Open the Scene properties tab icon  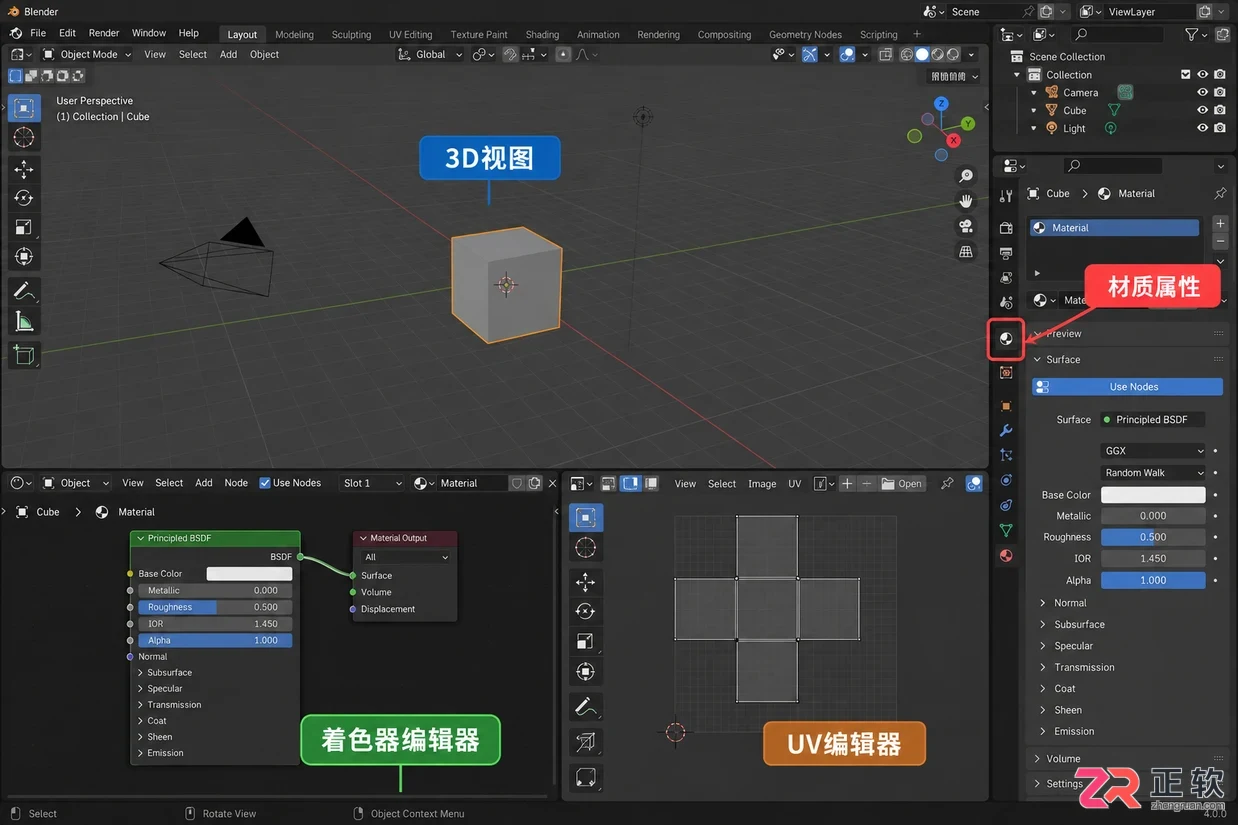[1006, 302]
